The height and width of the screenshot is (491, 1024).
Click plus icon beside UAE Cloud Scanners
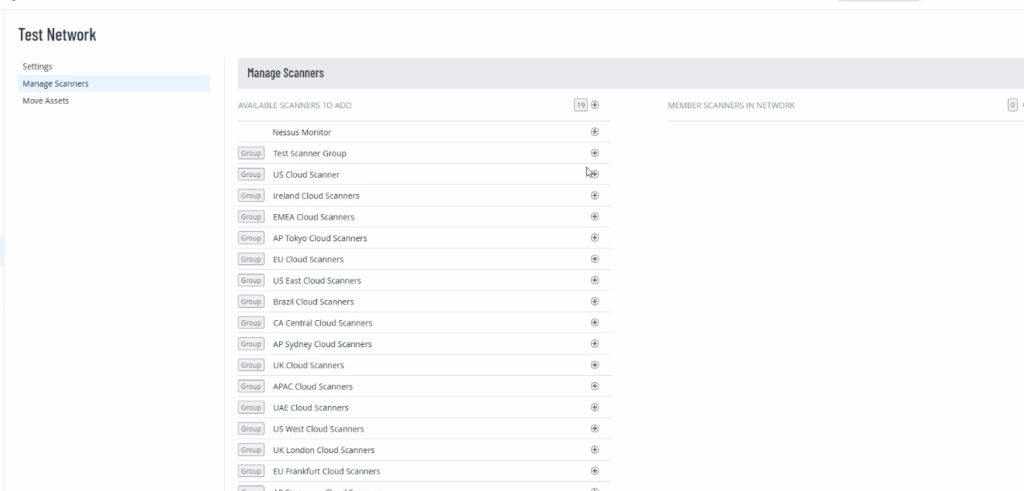(x=595, y=408)
